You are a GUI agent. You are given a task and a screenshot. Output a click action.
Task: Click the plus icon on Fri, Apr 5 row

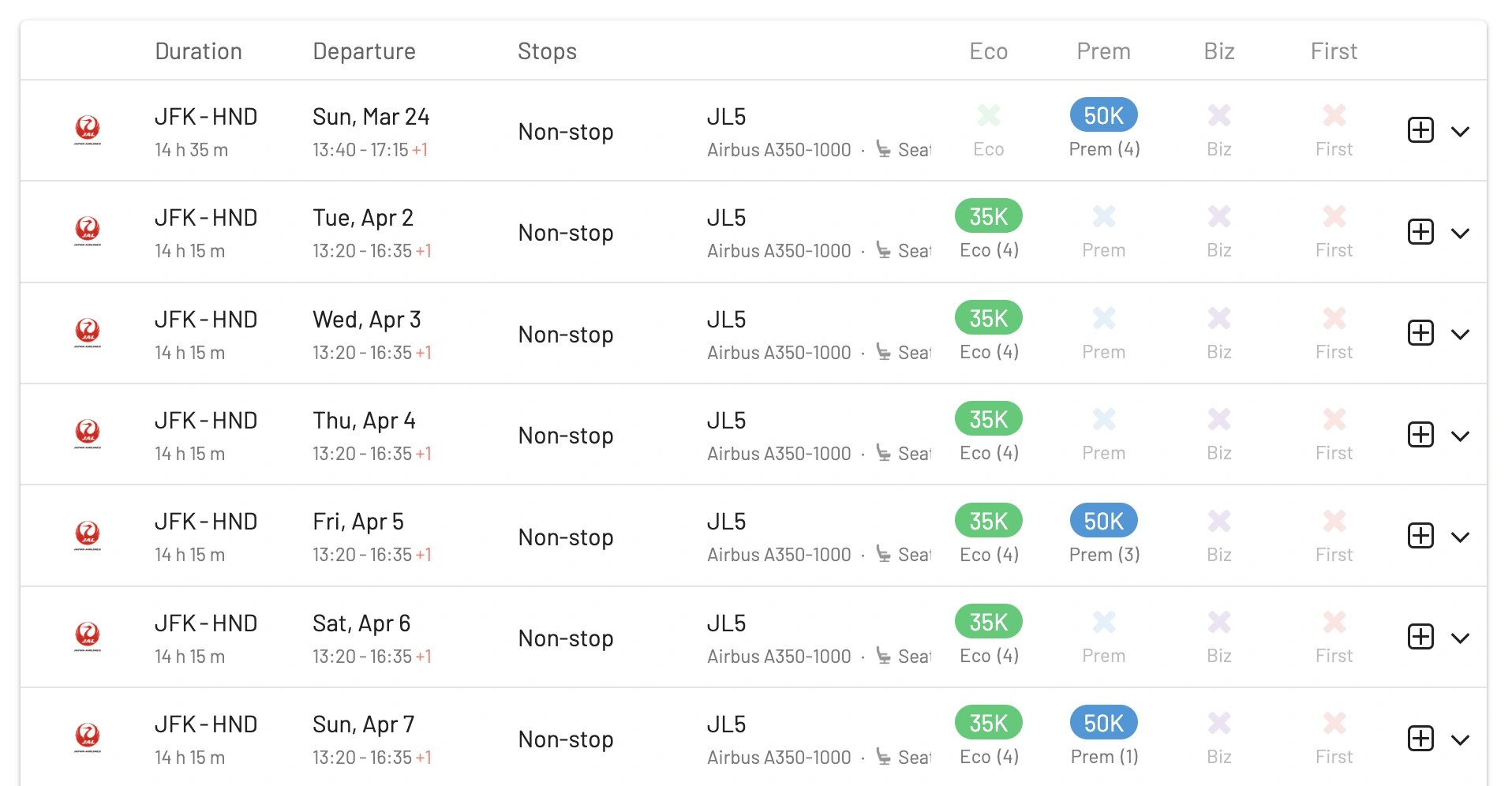pyautogui.click(x=1420, y=536)
